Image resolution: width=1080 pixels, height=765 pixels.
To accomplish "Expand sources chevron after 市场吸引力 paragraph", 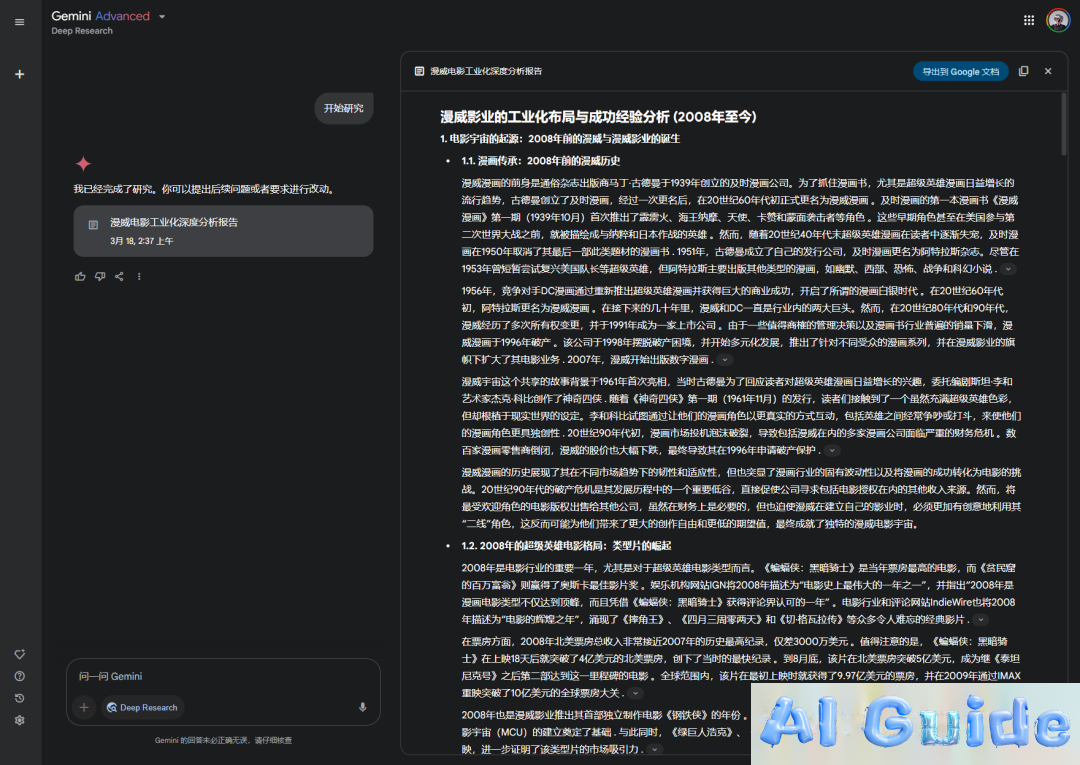I will click(x=654, y=749).
